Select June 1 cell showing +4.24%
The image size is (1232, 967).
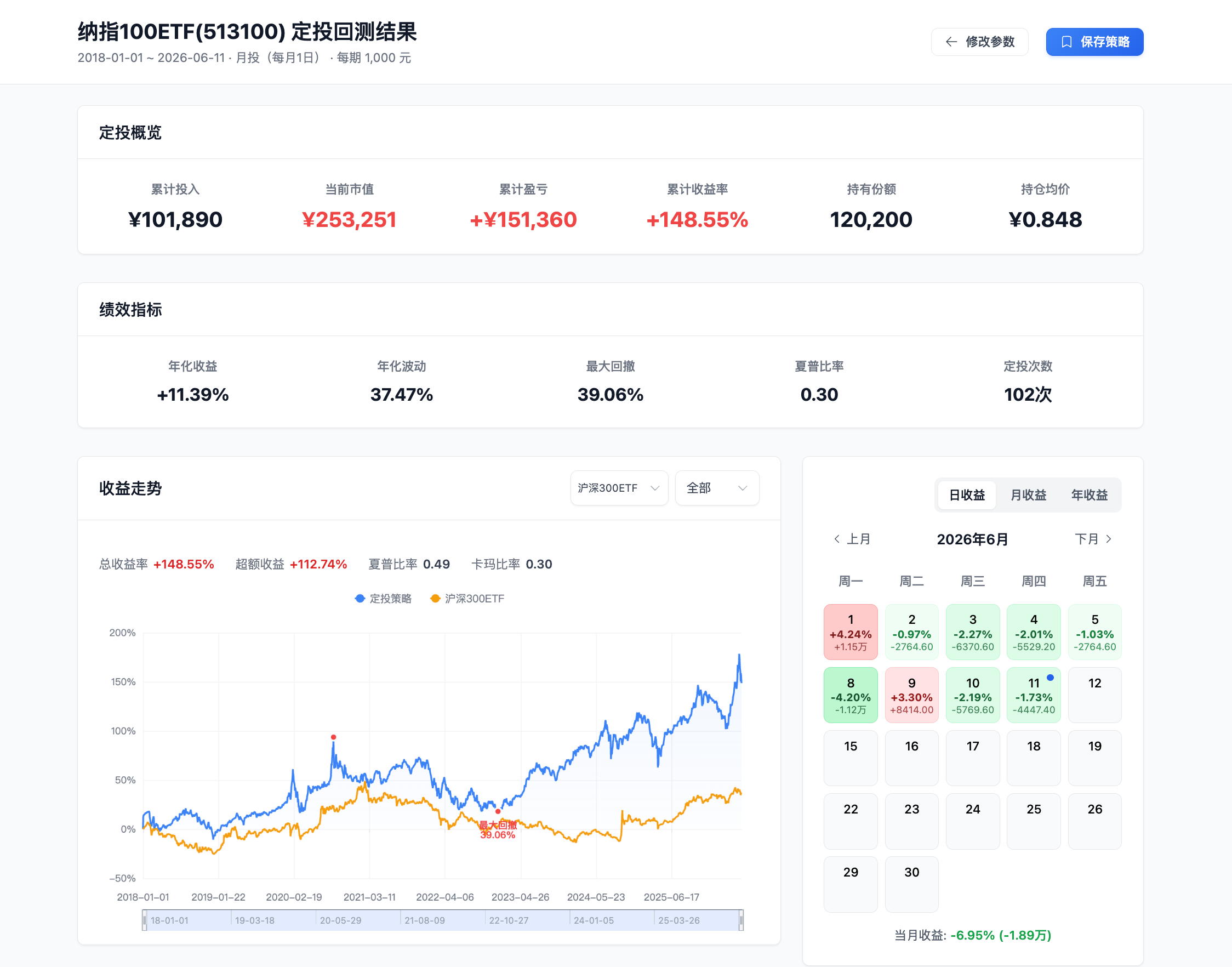(x=850, y=632)
